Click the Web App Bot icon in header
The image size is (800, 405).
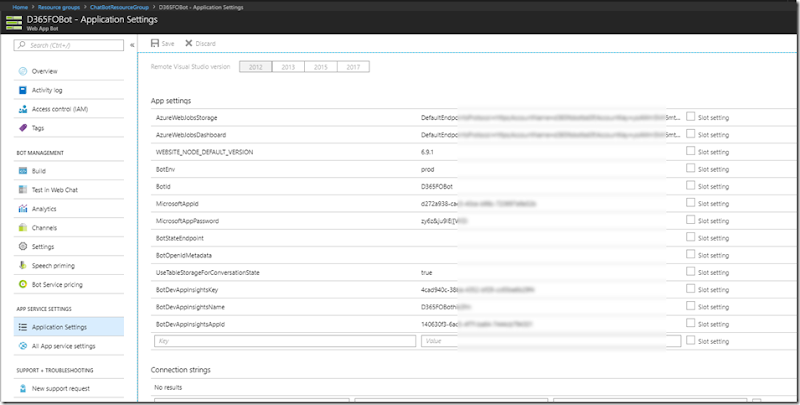point(14,23)
